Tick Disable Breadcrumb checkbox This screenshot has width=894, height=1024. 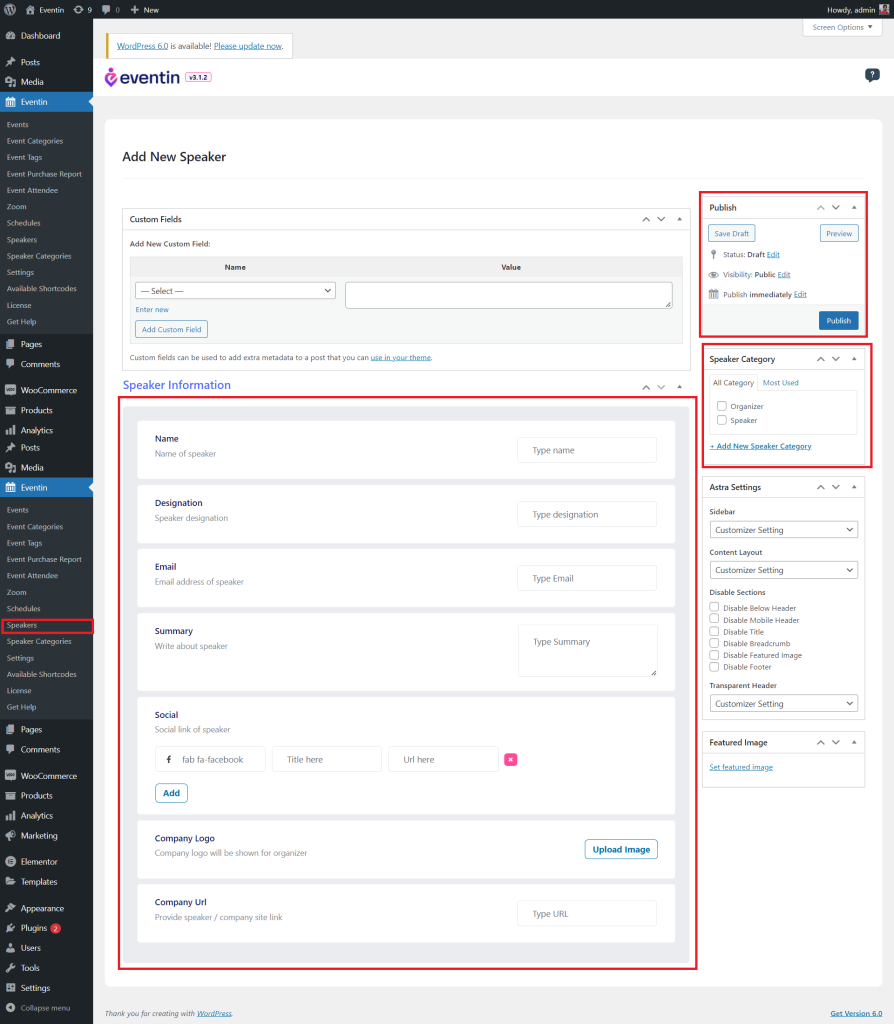pyautogui.click(x=714, y=643)
